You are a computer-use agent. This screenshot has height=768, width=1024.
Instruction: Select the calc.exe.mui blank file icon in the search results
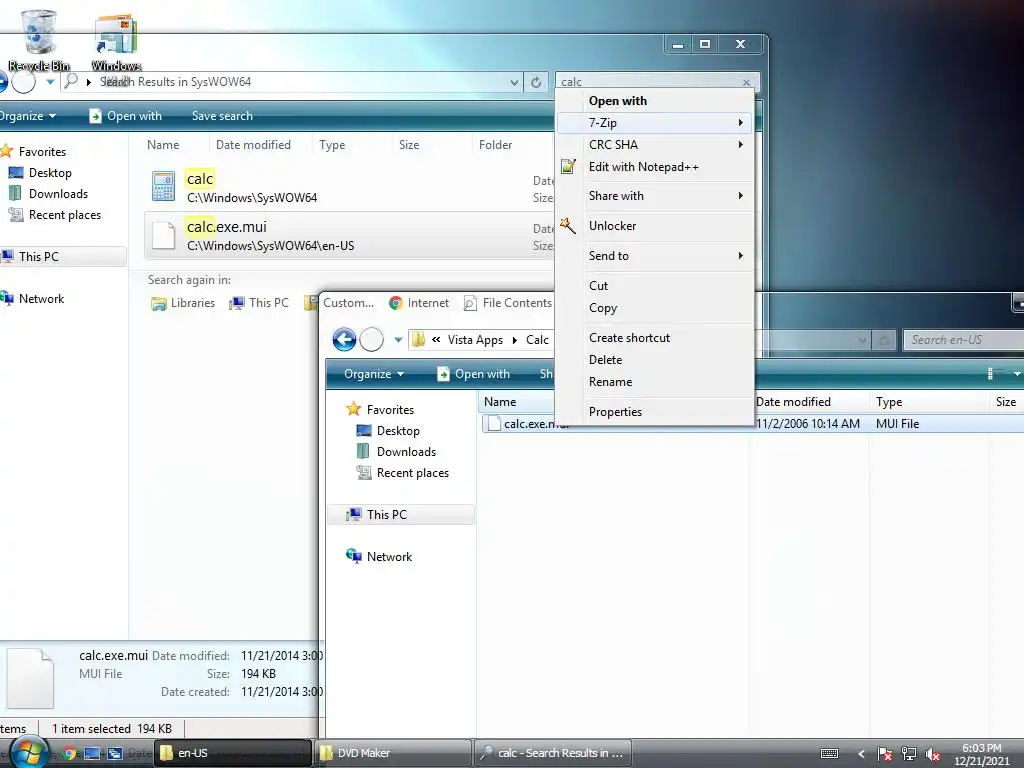point(163,235)
